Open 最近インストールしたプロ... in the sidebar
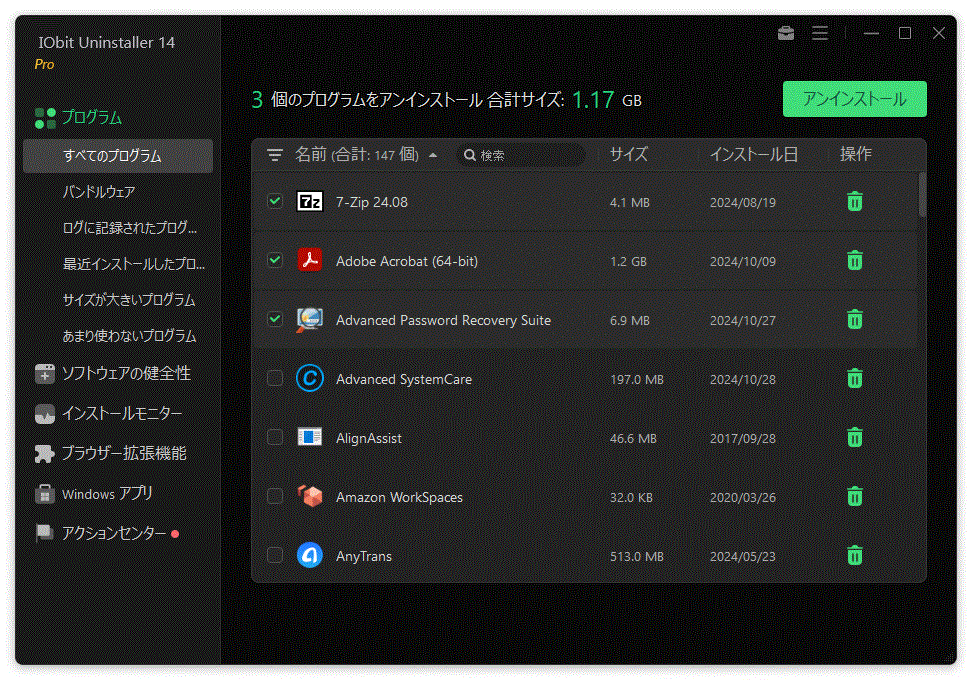Viewport: 972px width, 680px height. pyautogui.click(x=133, y=263)
